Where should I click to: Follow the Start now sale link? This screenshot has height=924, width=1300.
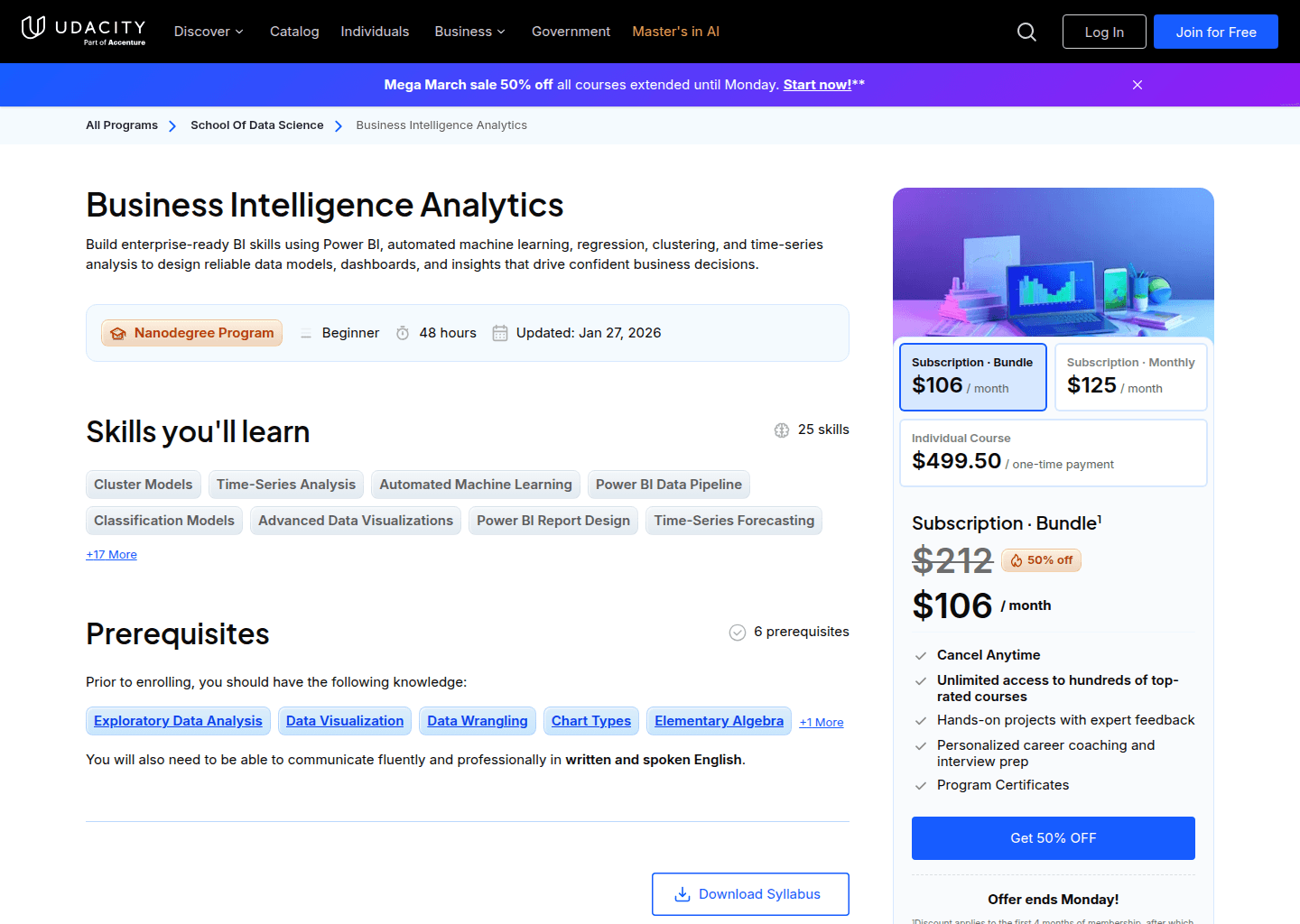(x=816, y=84)
